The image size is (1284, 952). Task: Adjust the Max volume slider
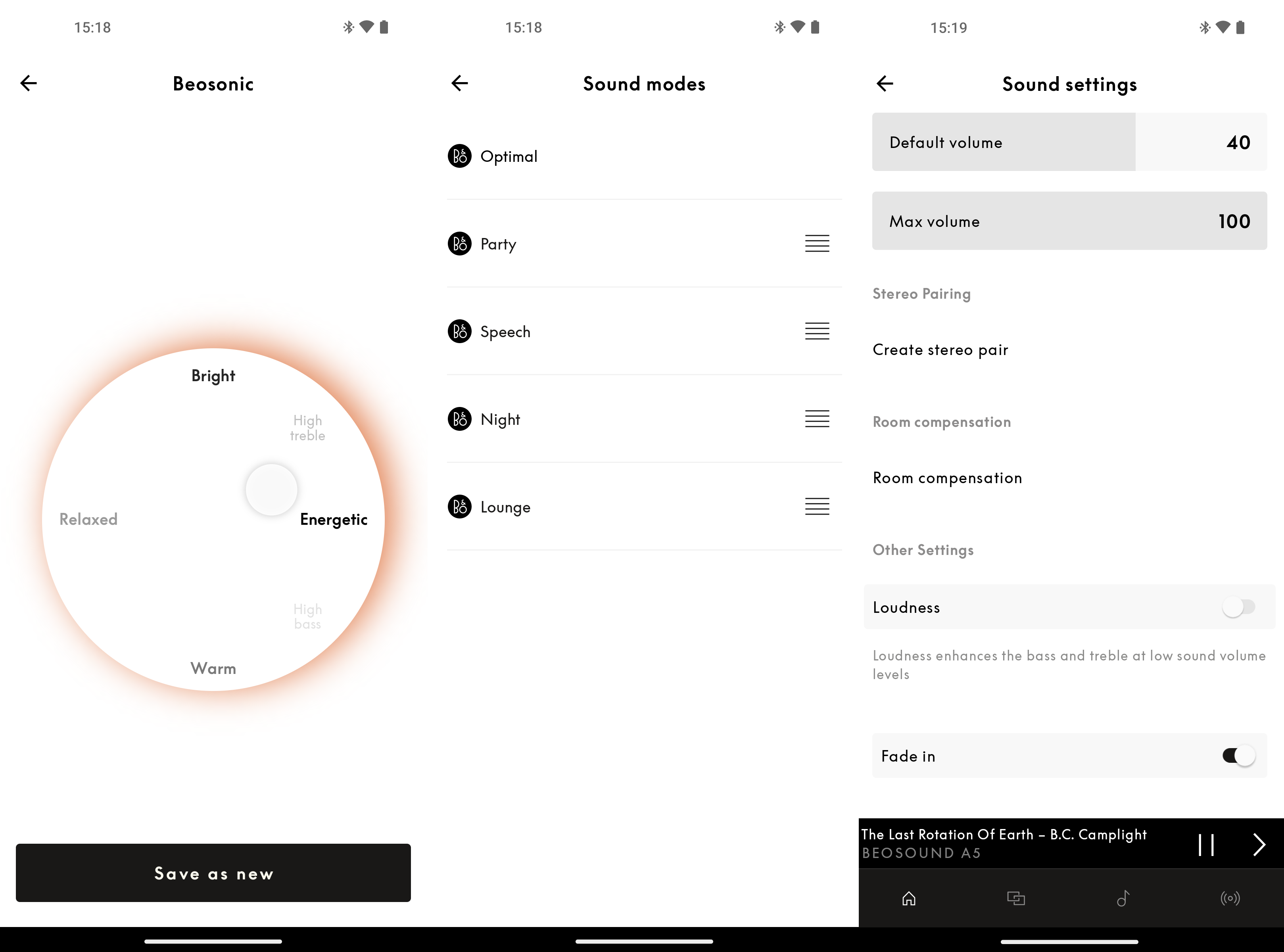pyautogui.click(x=1070, y=221)
